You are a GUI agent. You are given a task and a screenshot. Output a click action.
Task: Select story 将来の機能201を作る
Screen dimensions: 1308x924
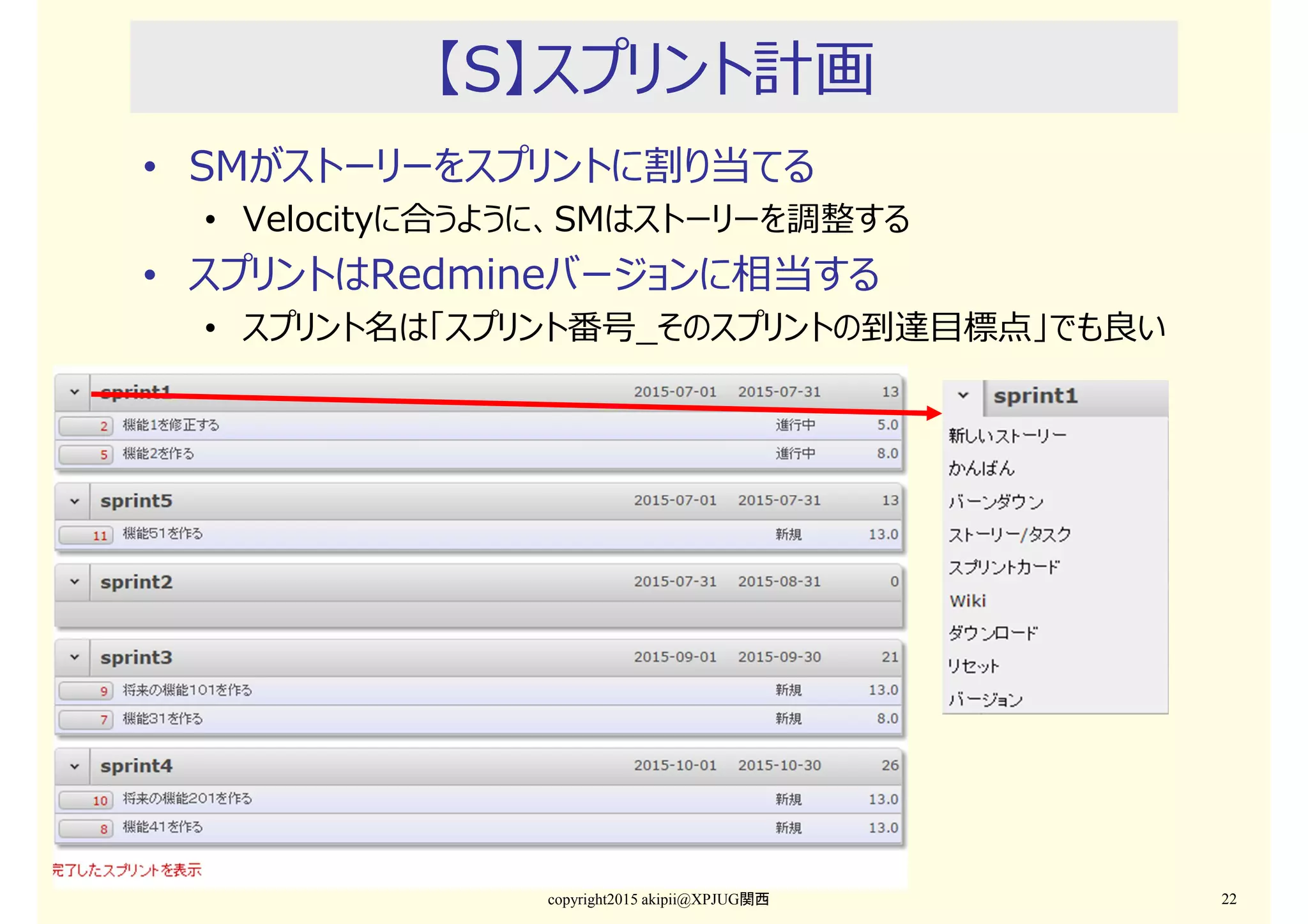point(187,798)
